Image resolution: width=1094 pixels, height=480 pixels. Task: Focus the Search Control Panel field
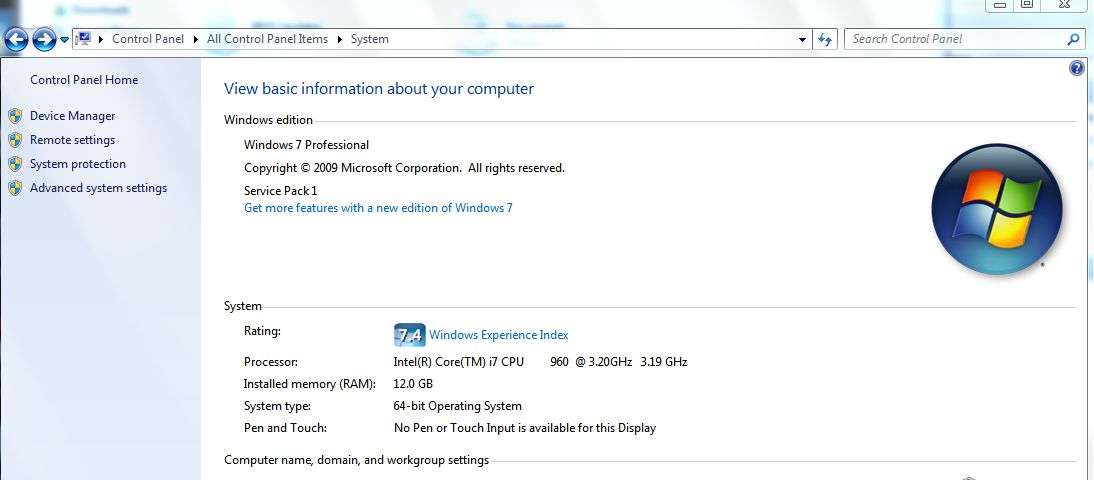(964, 39)
